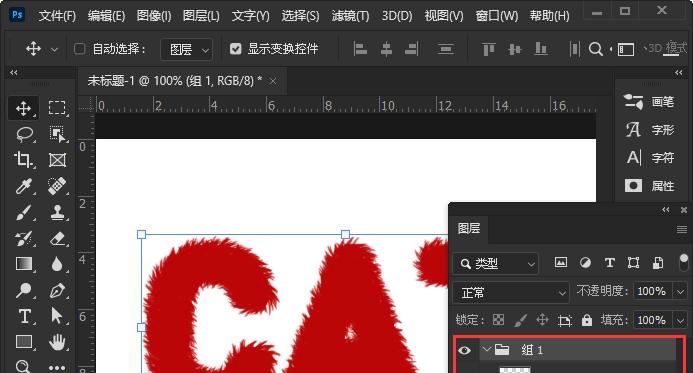Align horizontal centers in options bar
Viewport: 693px width, 373px height.
[386, 49]
